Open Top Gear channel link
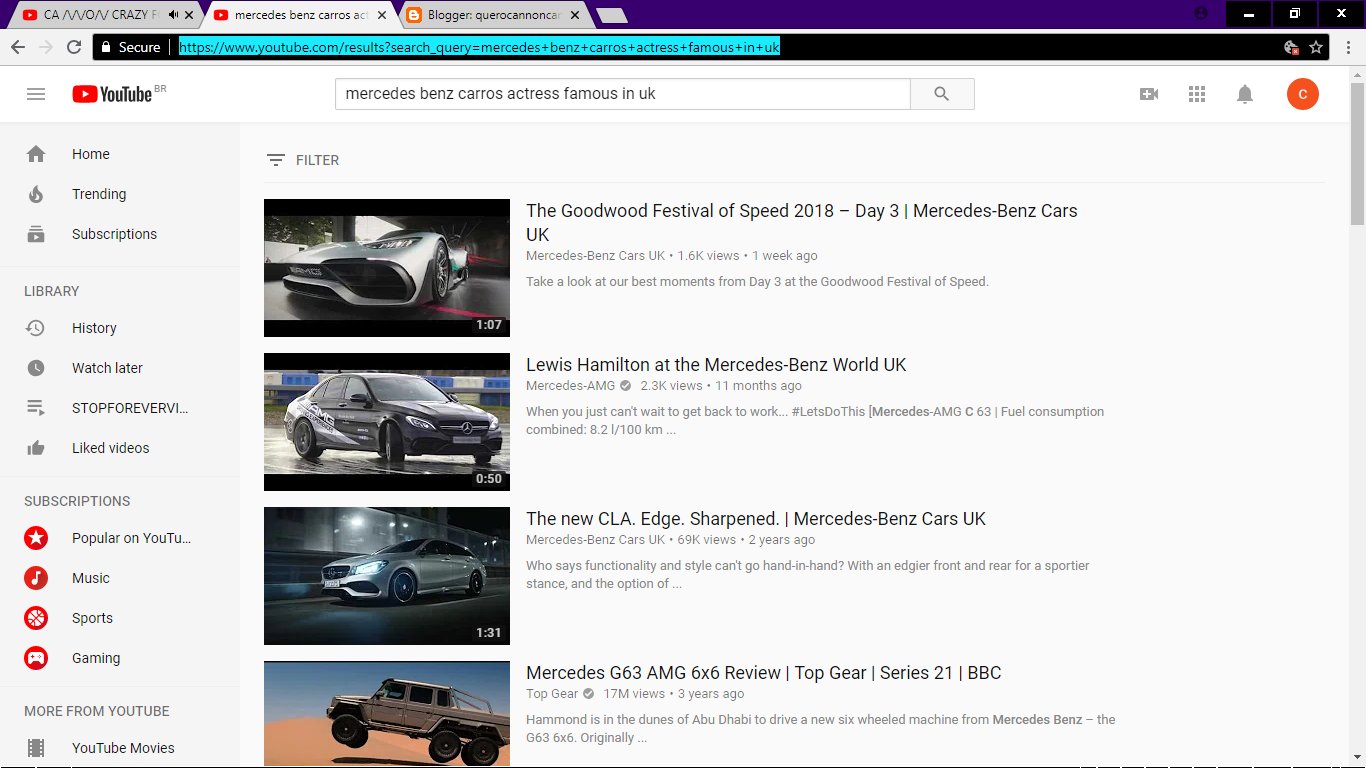 (552, 694)
